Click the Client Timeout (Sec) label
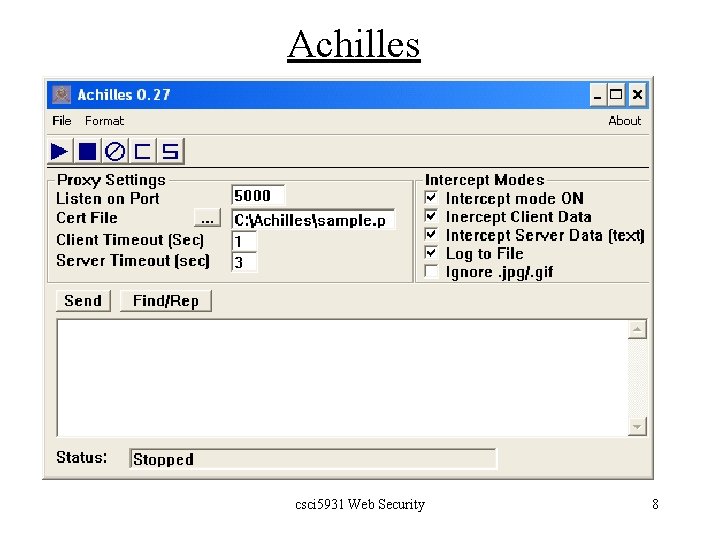The height and width of the screenshot is (540, 720). coord(130,240)
